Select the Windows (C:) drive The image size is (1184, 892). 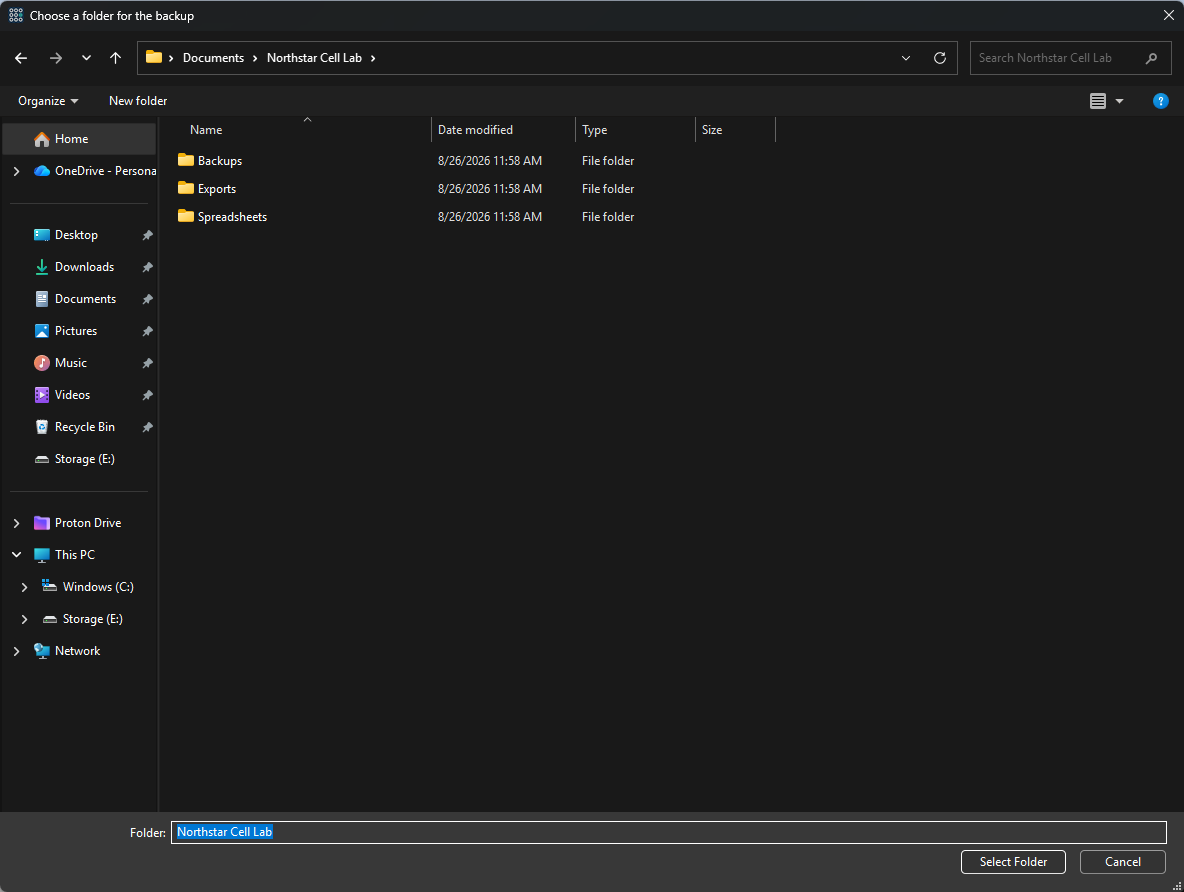pos(88,587)
